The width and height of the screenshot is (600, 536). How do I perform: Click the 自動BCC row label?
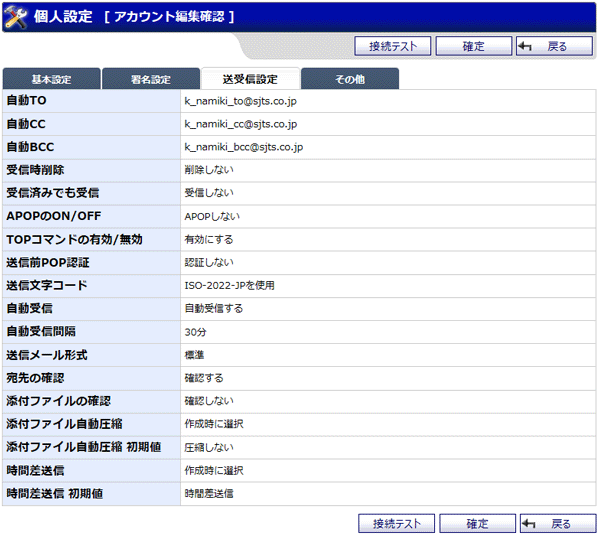tap(30, 147)
